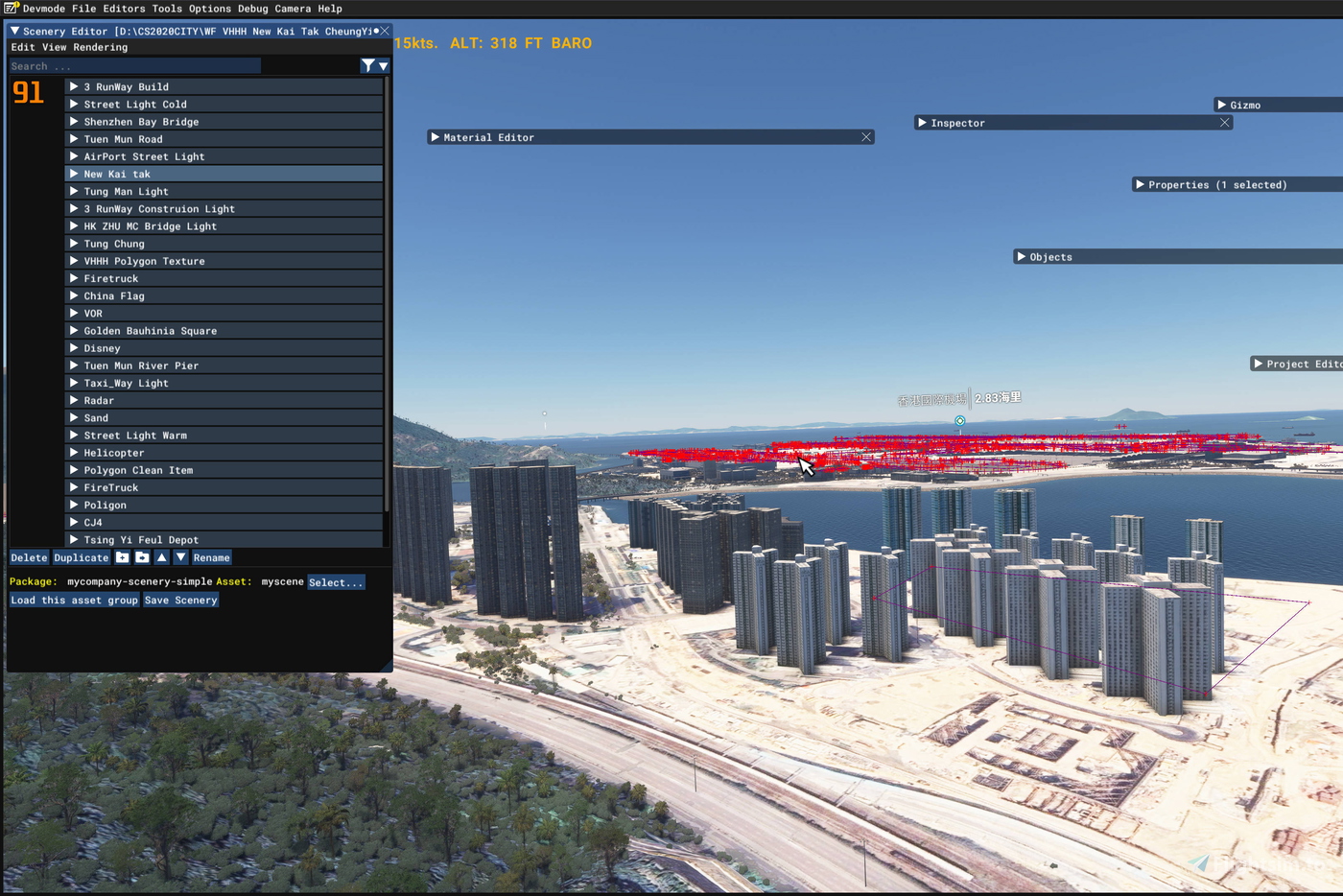
Task: Open the filter dropdown arrow near Search
Action: tap(382, 65)
